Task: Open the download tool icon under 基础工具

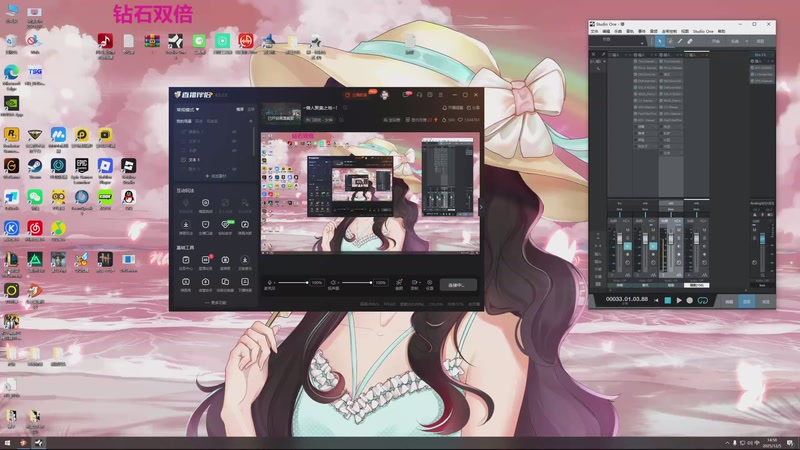Action: pos(245,260)
